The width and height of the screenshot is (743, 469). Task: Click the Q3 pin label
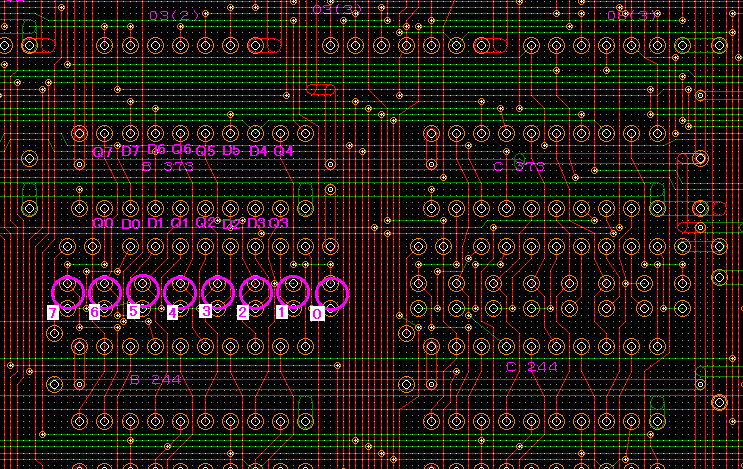[x=279, y=223]
